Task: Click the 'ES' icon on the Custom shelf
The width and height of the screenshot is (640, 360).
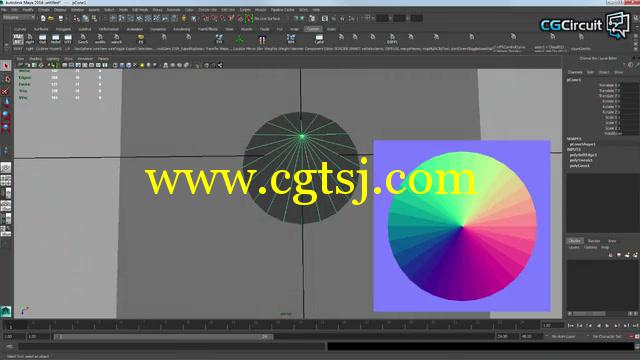Action: coord(141,39)
